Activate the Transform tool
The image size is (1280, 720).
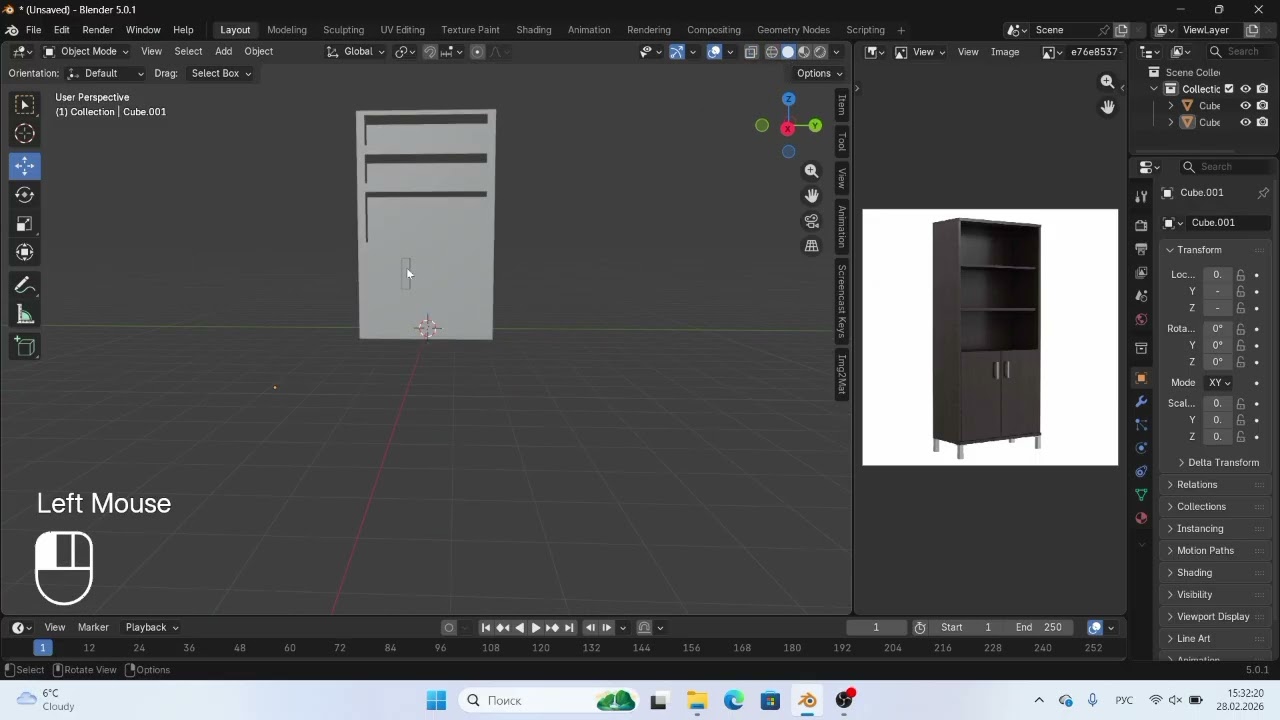(x=25, y=253)
